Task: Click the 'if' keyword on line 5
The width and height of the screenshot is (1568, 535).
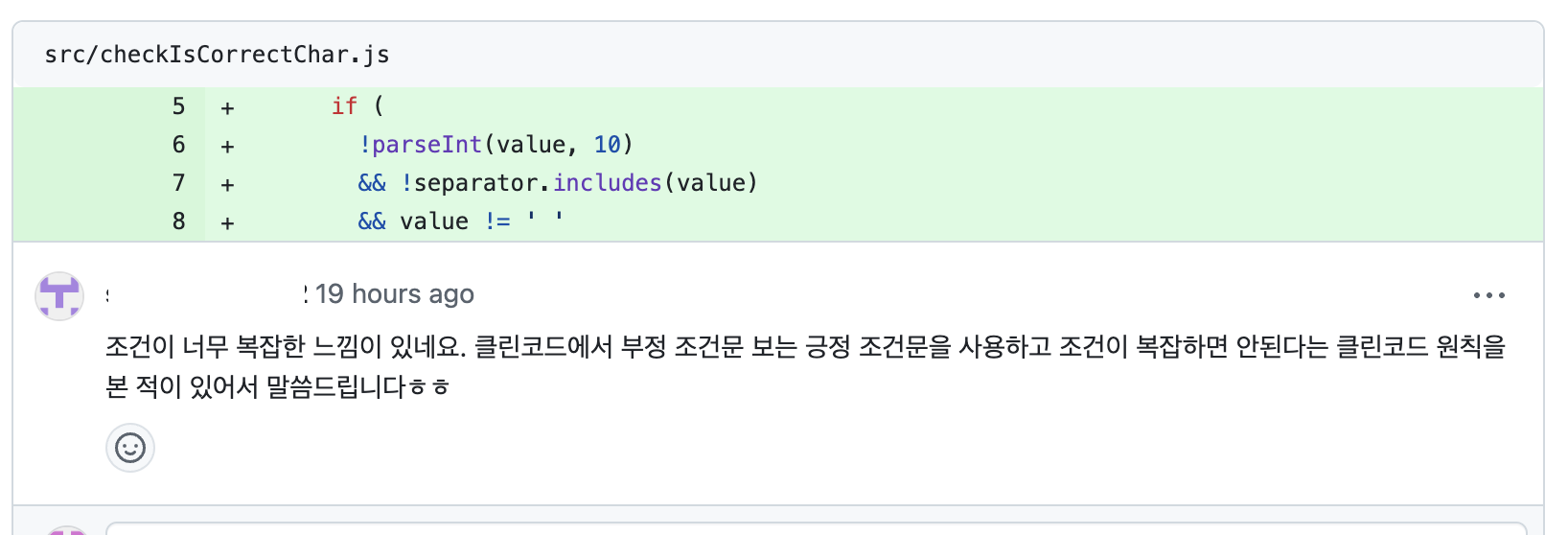Action: 344,105
